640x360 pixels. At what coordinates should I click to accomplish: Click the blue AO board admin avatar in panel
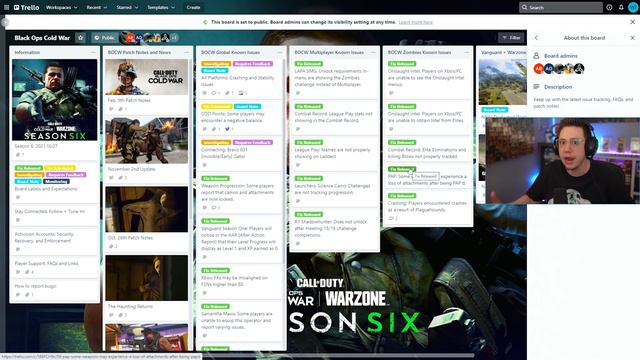click(549, 69)
